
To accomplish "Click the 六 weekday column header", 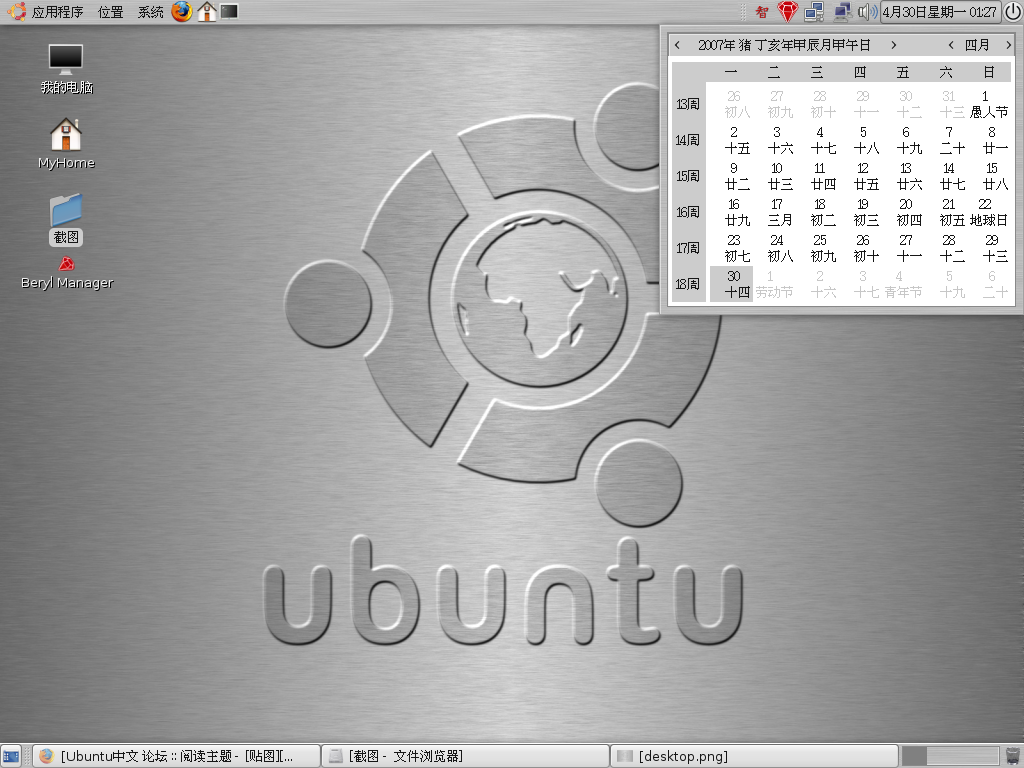I will (x=946, y=72).
